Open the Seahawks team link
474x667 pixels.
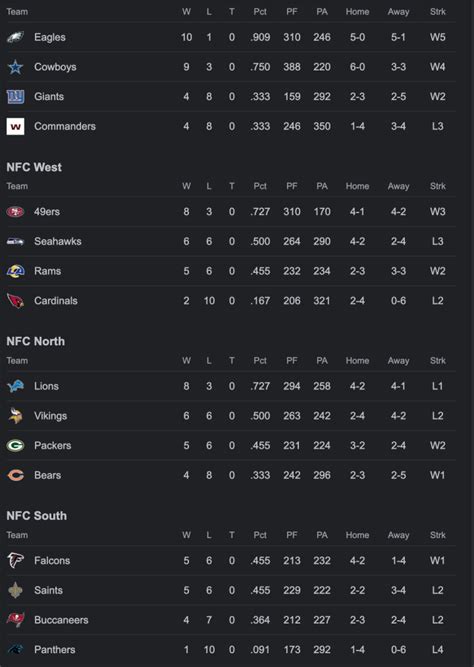tap(57, 241)
